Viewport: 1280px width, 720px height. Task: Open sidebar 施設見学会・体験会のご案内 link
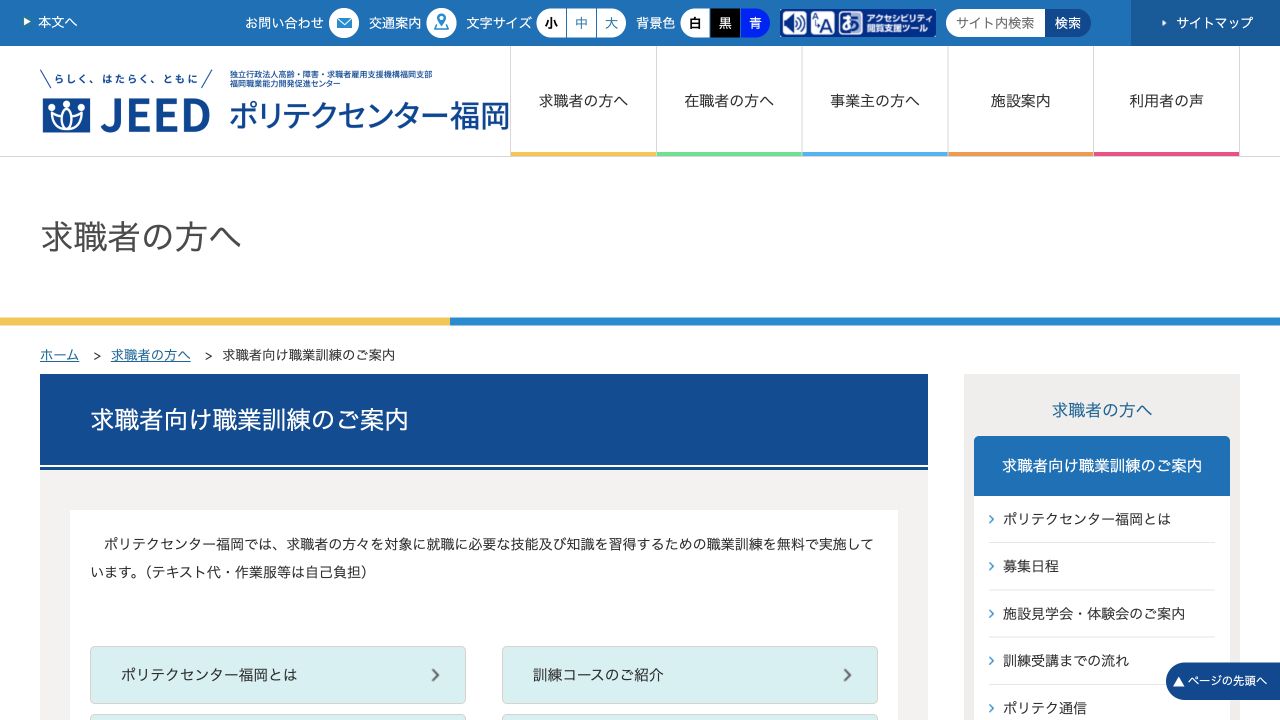[x=1102, y=613]
